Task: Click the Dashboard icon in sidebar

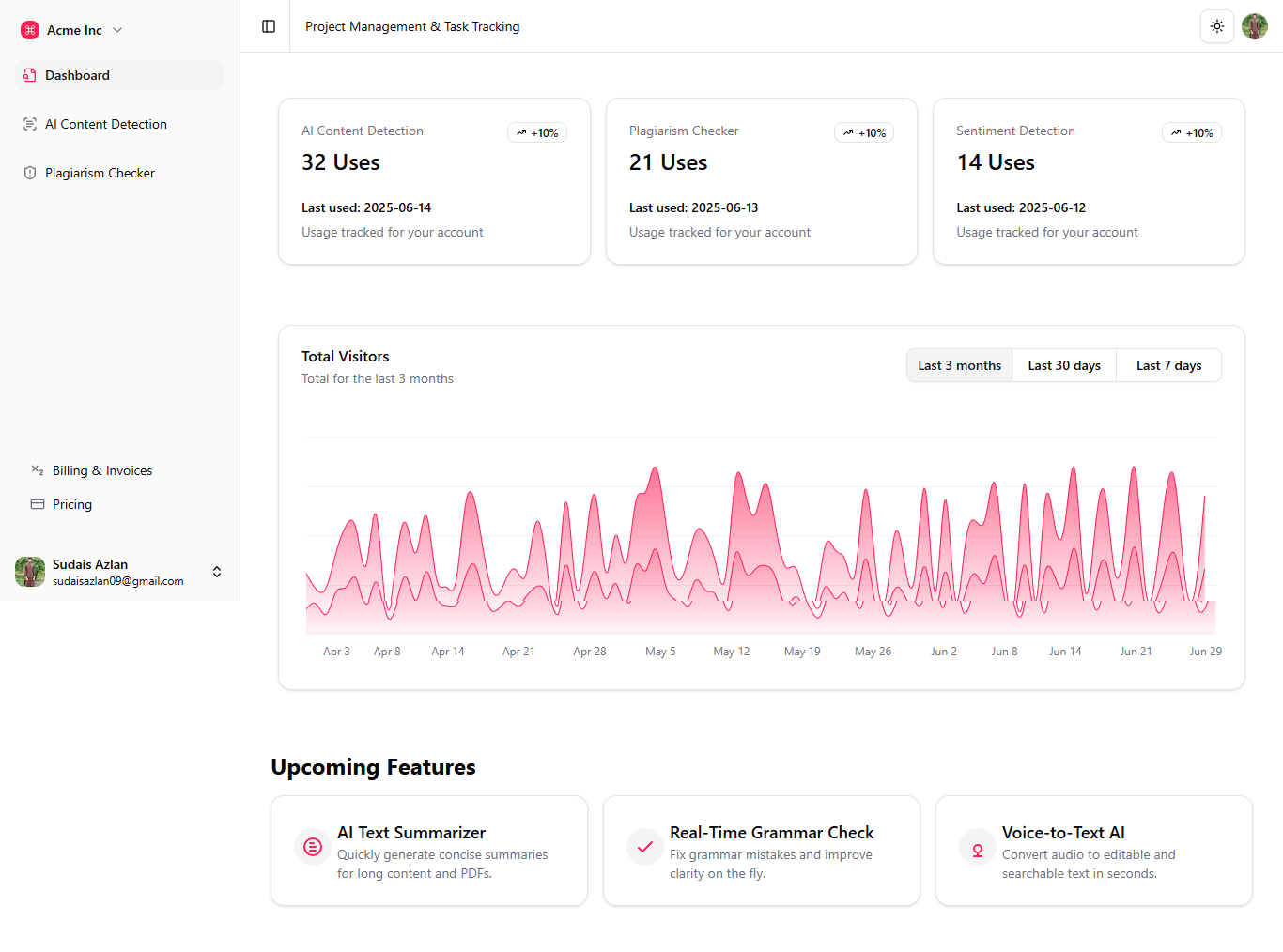Action: click(x=30, y=75)
